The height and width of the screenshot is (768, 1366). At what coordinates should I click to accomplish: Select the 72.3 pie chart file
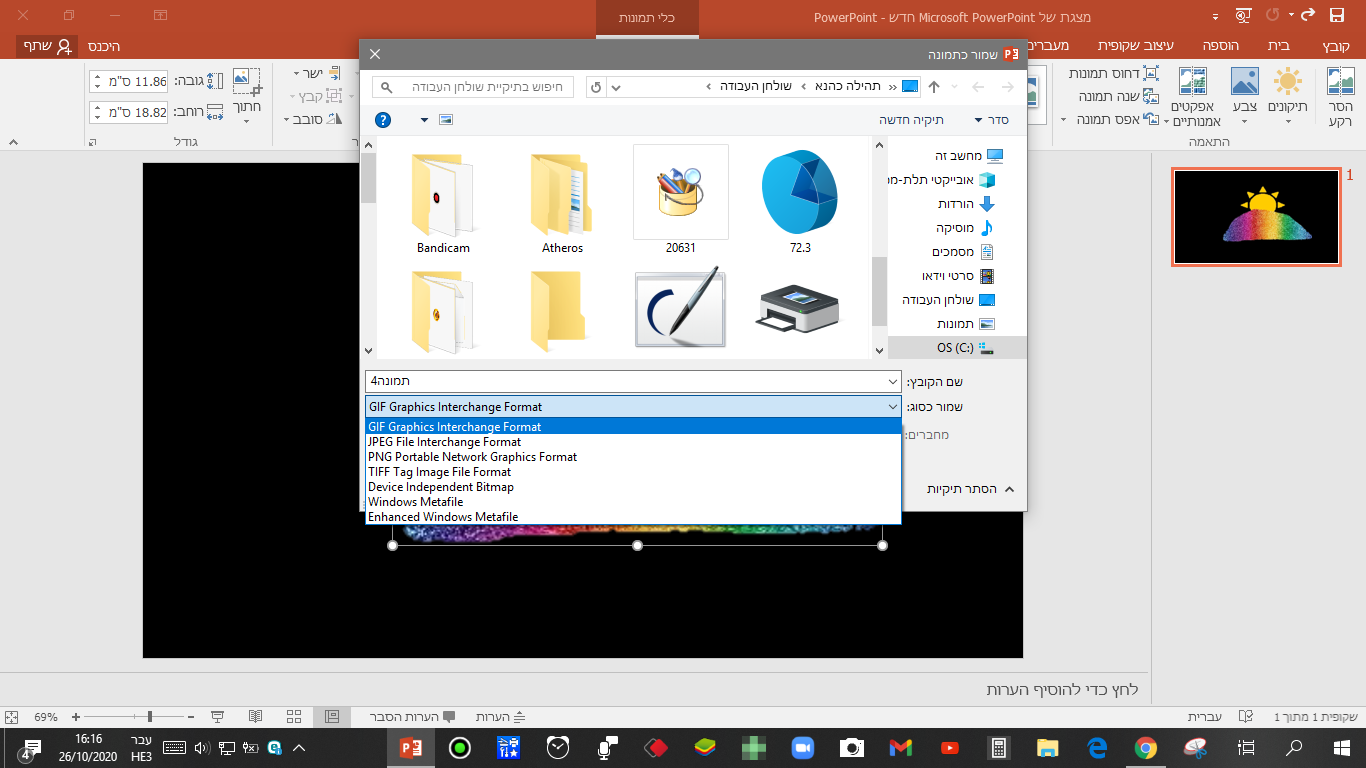tap(799, 204)
